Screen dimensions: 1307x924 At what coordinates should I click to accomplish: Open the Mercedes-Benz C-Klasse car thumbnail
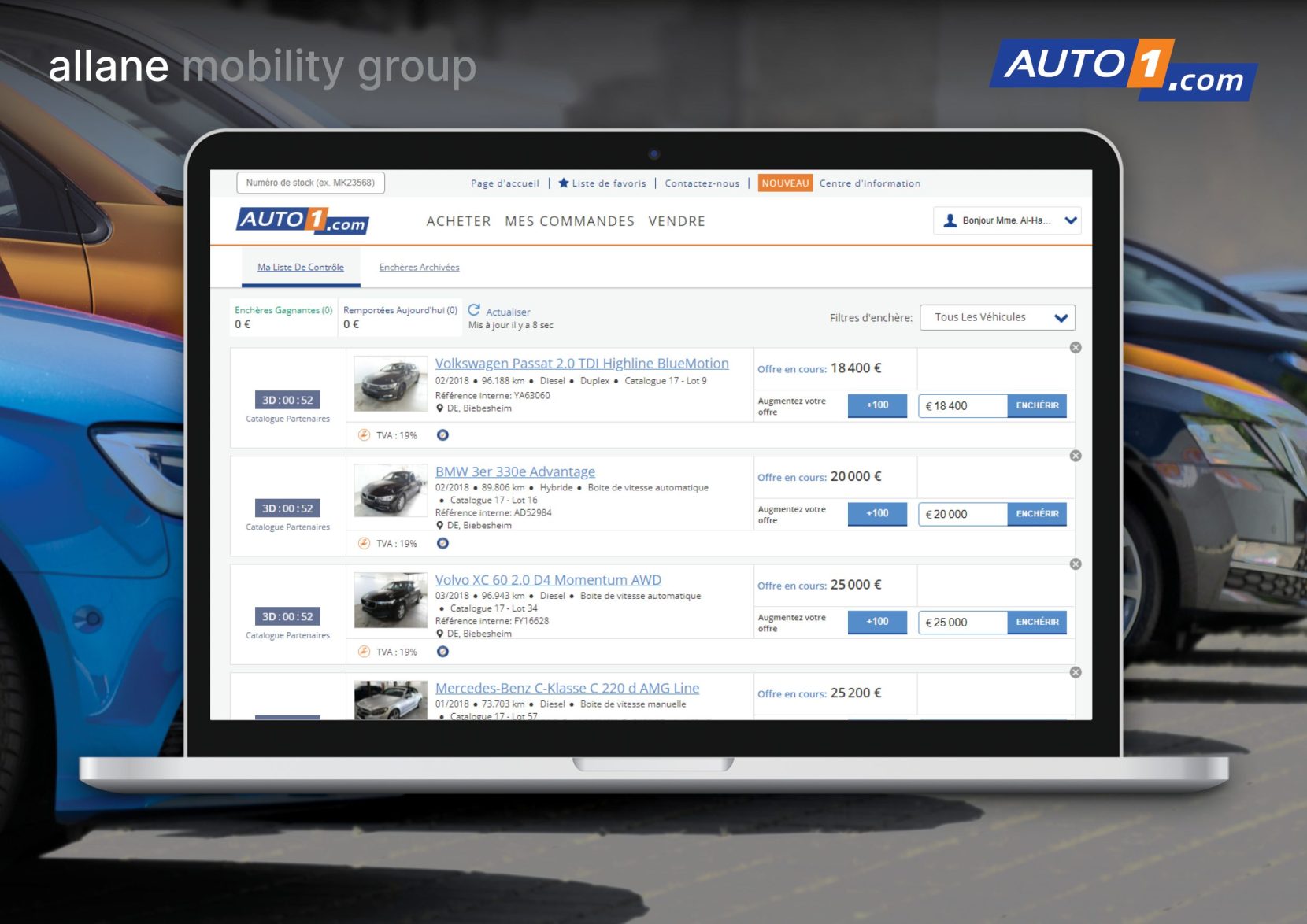pos(391,700)
